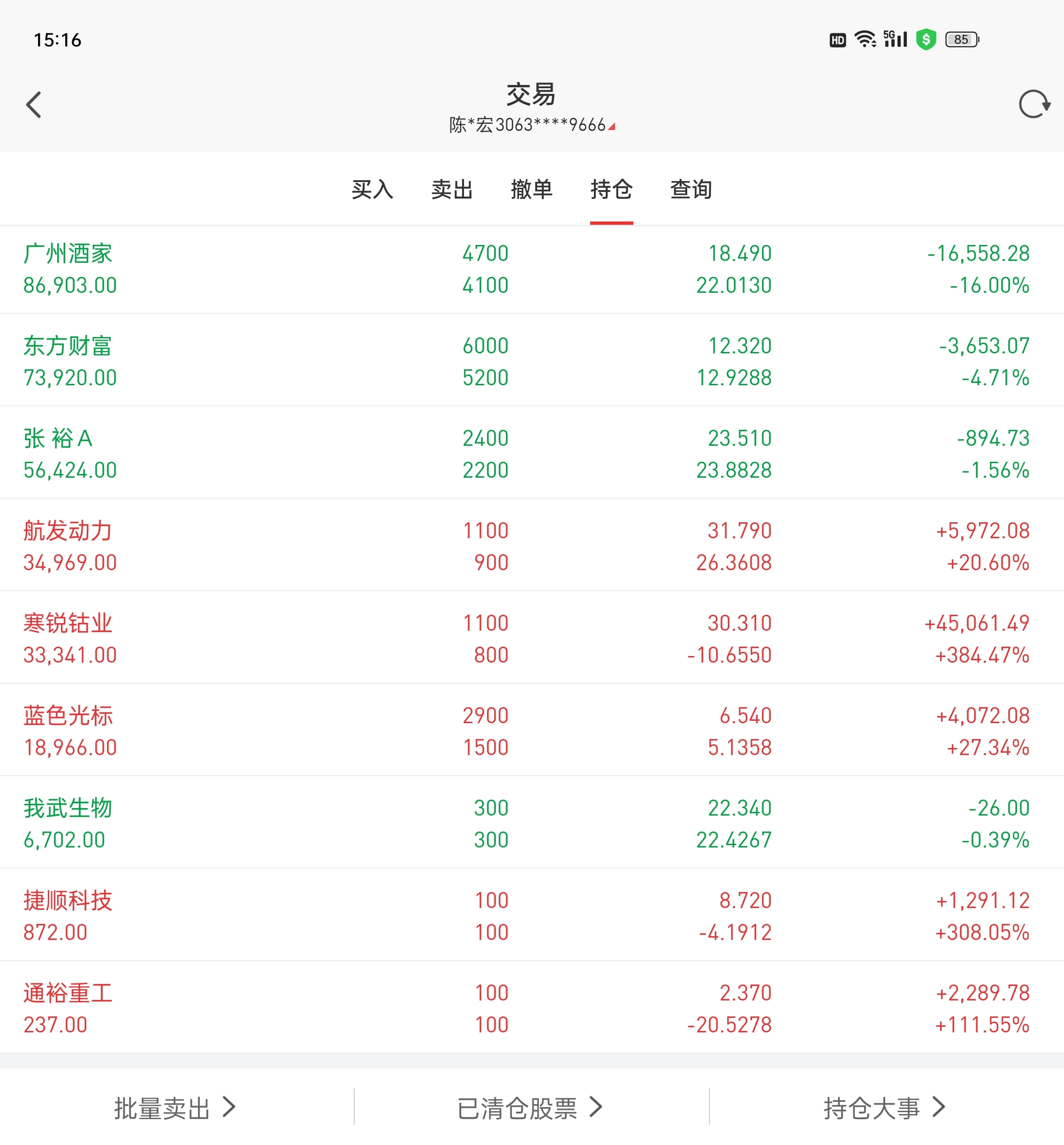This screenshot has width=1064, height=1145.
Task: Tap the gain percentage +20.60%
Action: click(988, 563)
